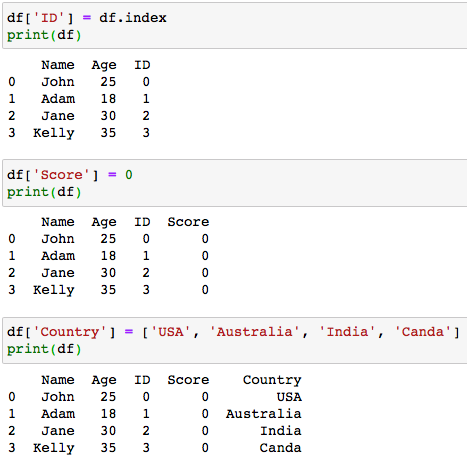Click 'Canda' inside the Country list code

point(422,332)
